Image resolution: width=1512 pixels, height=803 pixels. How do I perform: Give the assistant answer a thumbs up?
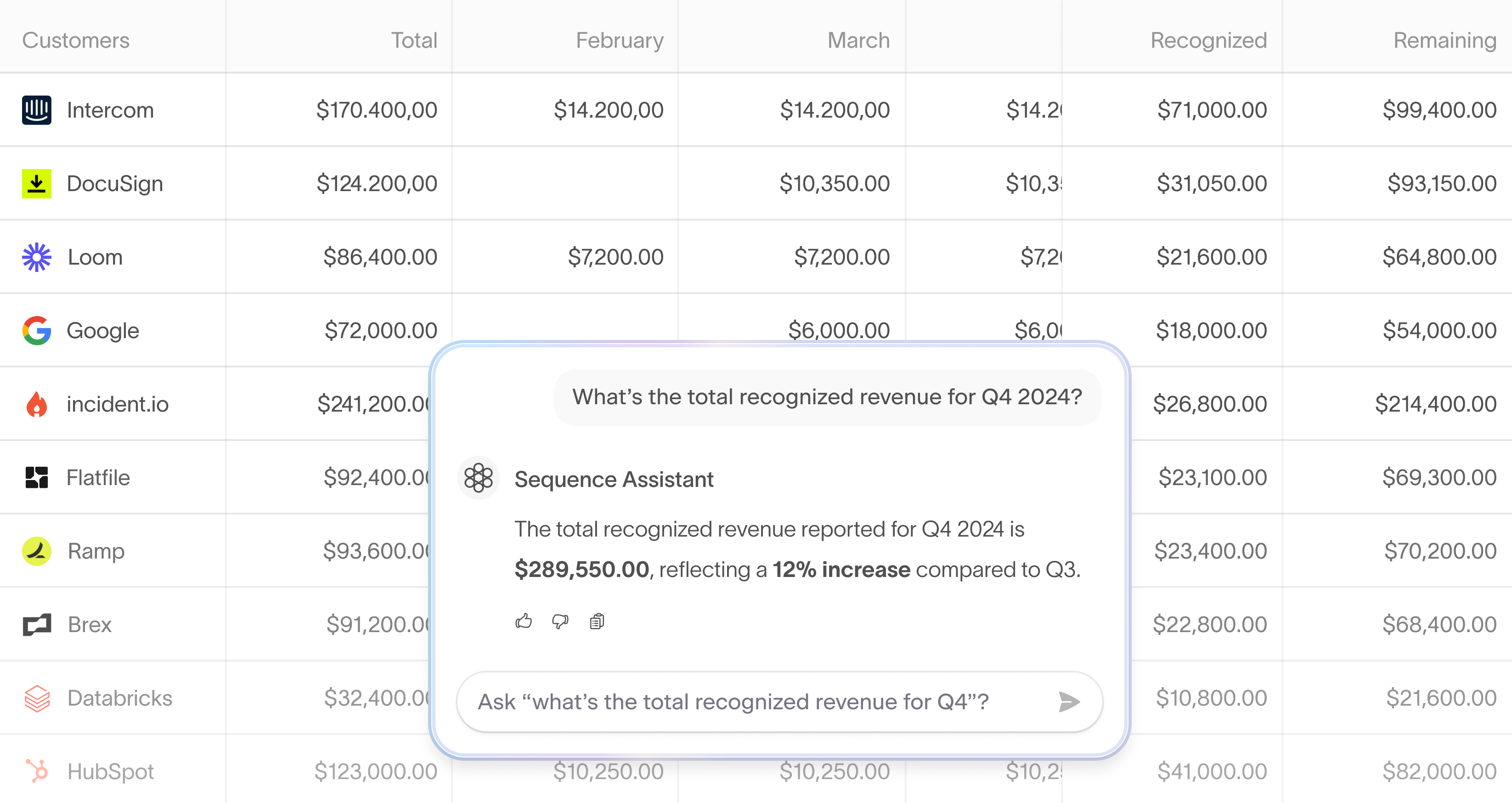524,622
